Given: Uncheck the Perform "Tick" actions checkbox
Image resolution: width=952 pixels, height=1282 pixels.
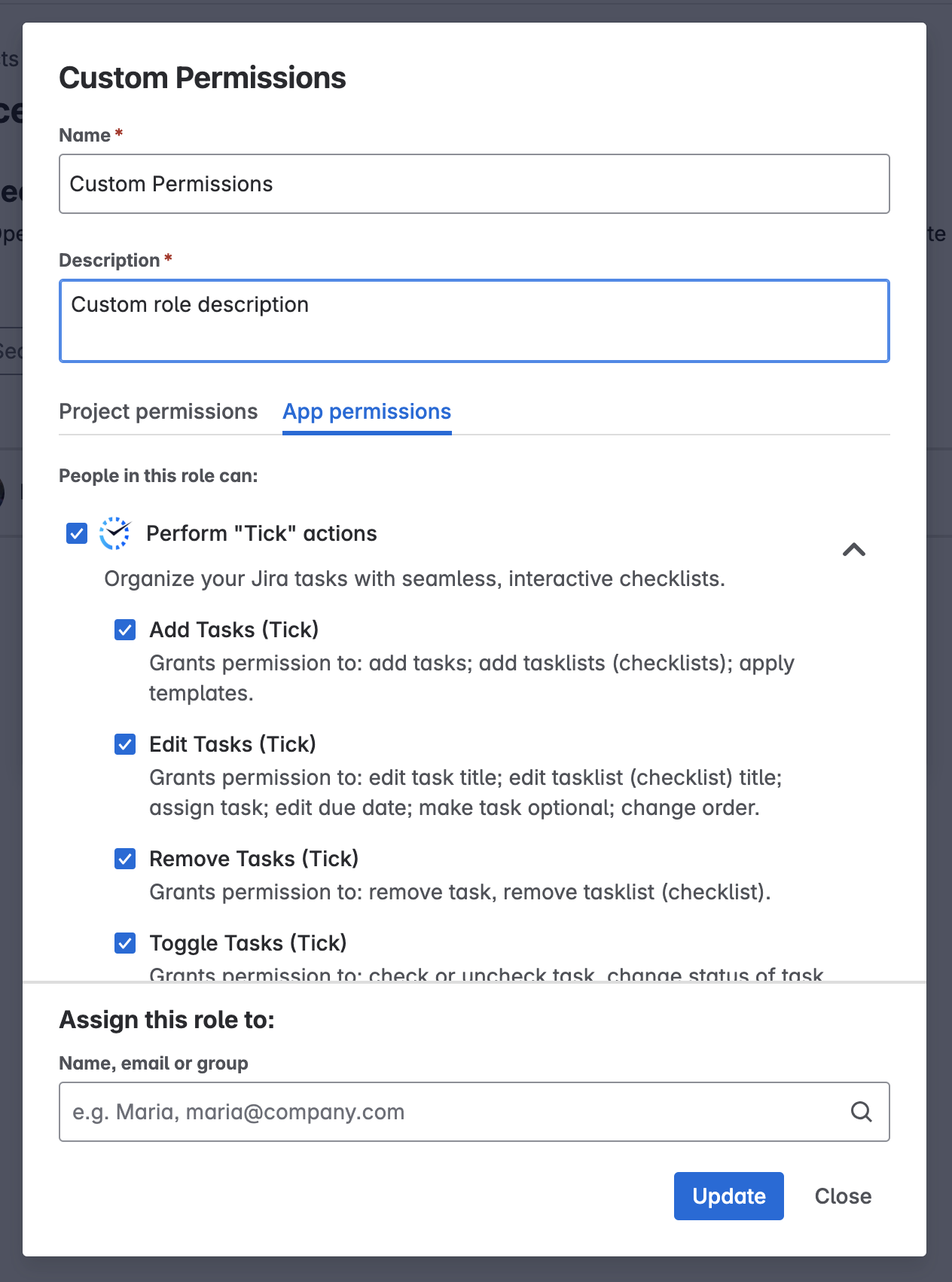Looking at the screenshot, I should pos(77,533).
